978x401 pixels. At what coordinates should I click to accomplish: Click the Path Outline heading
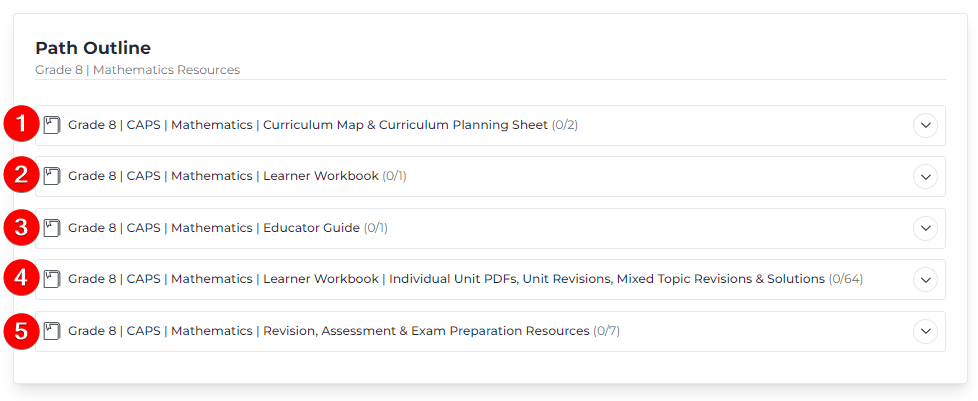(93, 48)
